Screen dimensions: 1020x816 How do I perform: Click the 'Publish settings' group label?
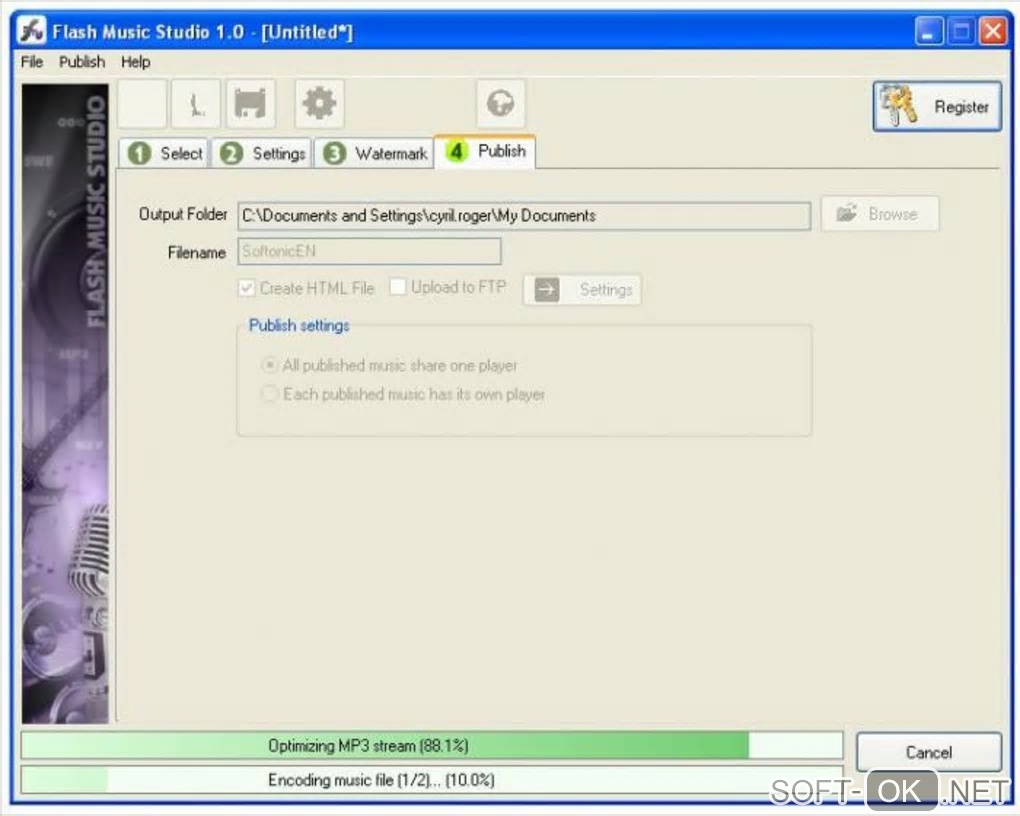point(299,325)
